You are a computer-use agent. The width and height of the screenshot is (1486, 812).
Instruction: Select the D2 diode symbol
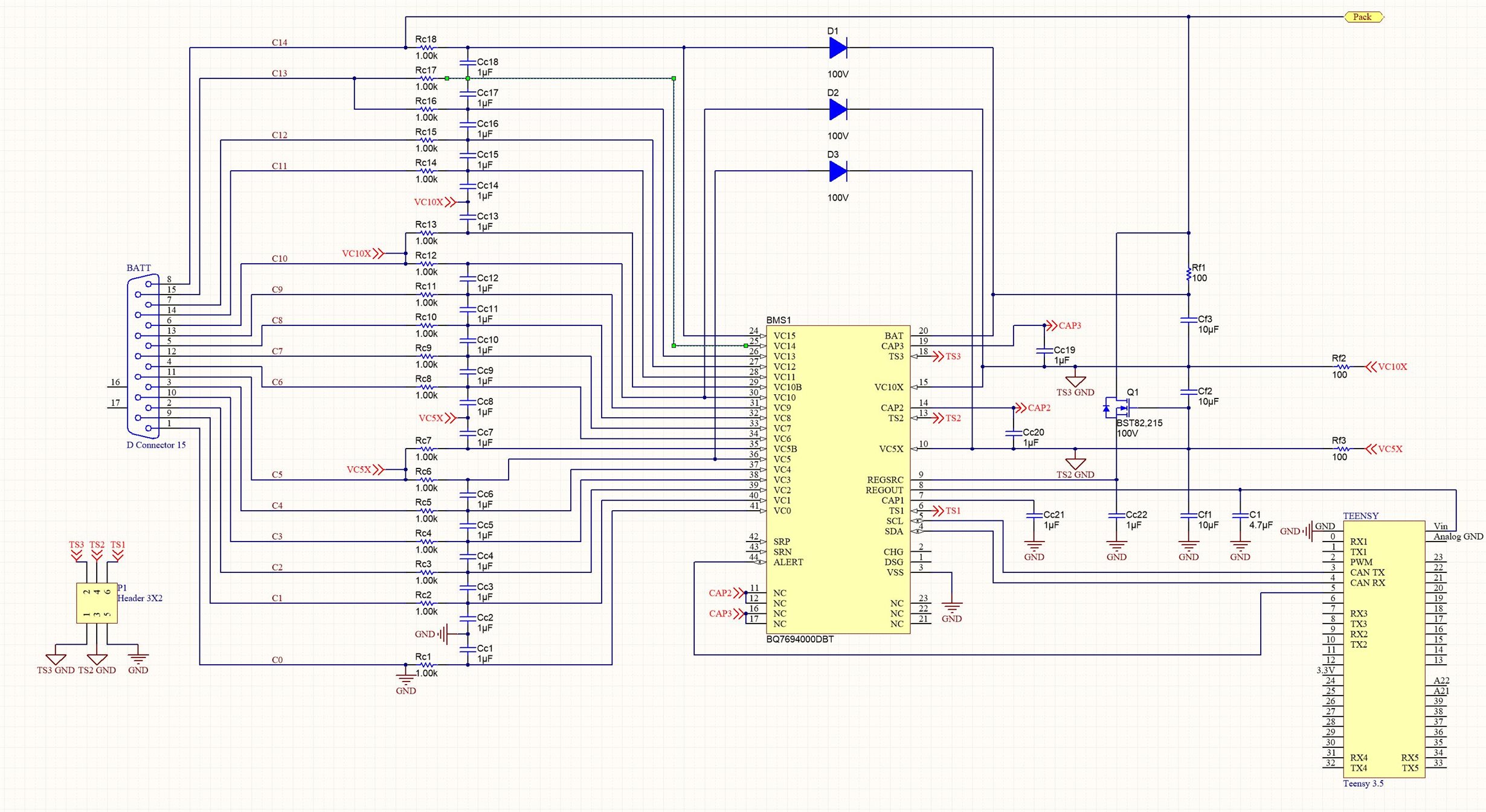(x=838, y=109)
